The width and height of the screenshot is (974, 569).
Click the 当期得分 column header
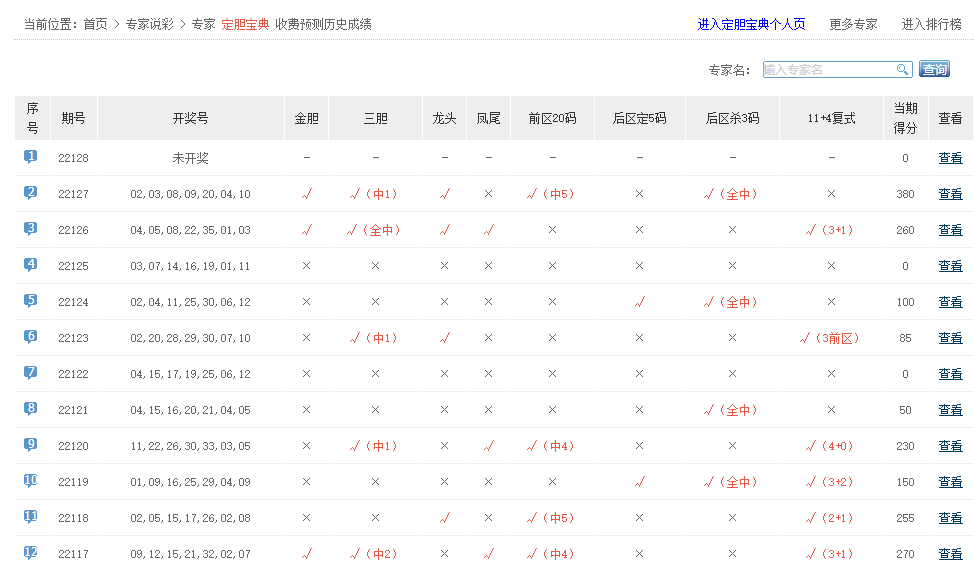tap(905, 118)
